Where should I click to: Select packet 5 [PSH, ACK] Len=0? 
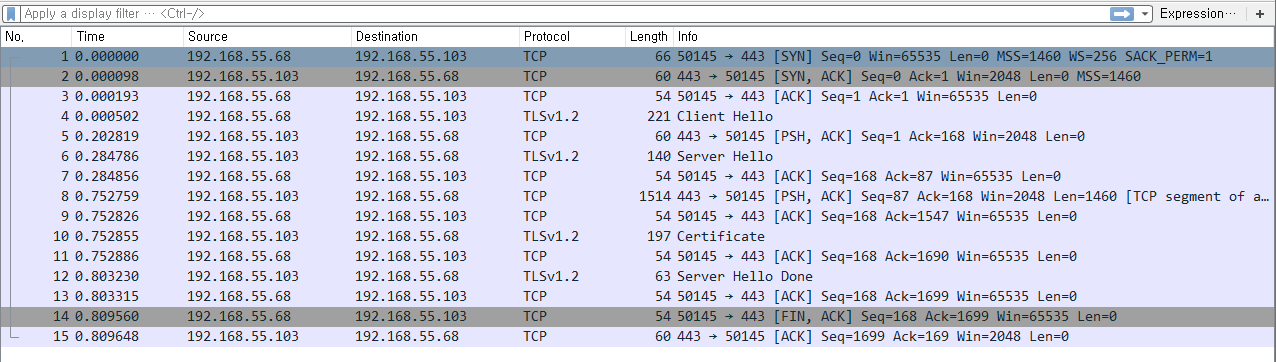(x=638, y=136)
